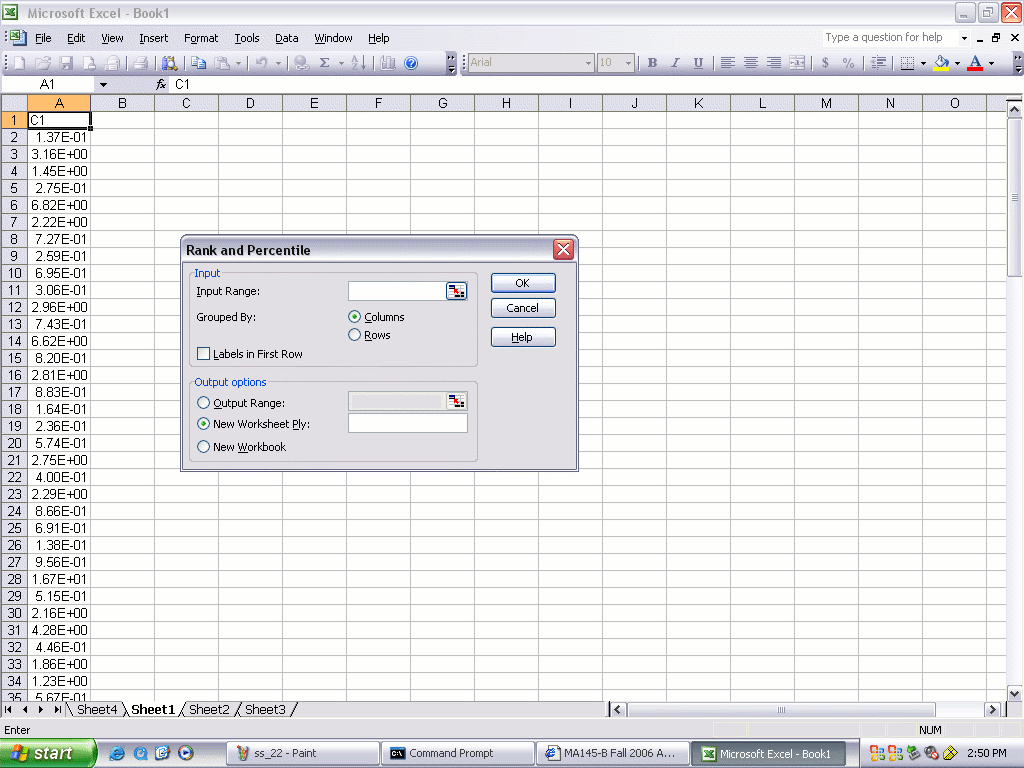Select the Output Range radio button
Screen dimensions: 1024x768
tap(204, 403)
